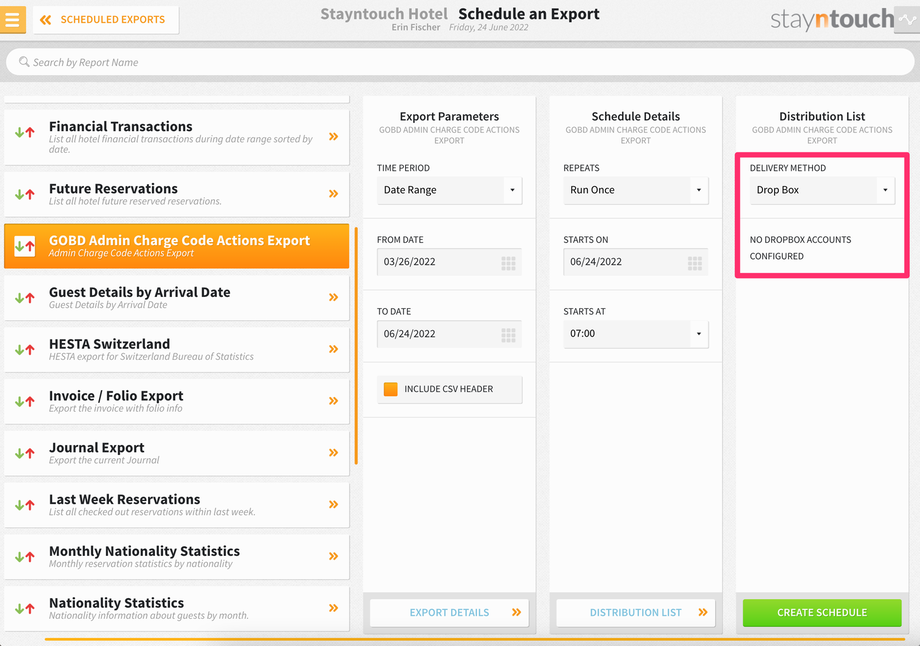Click the orange report list scrollbar

click(x=356, y=346)
